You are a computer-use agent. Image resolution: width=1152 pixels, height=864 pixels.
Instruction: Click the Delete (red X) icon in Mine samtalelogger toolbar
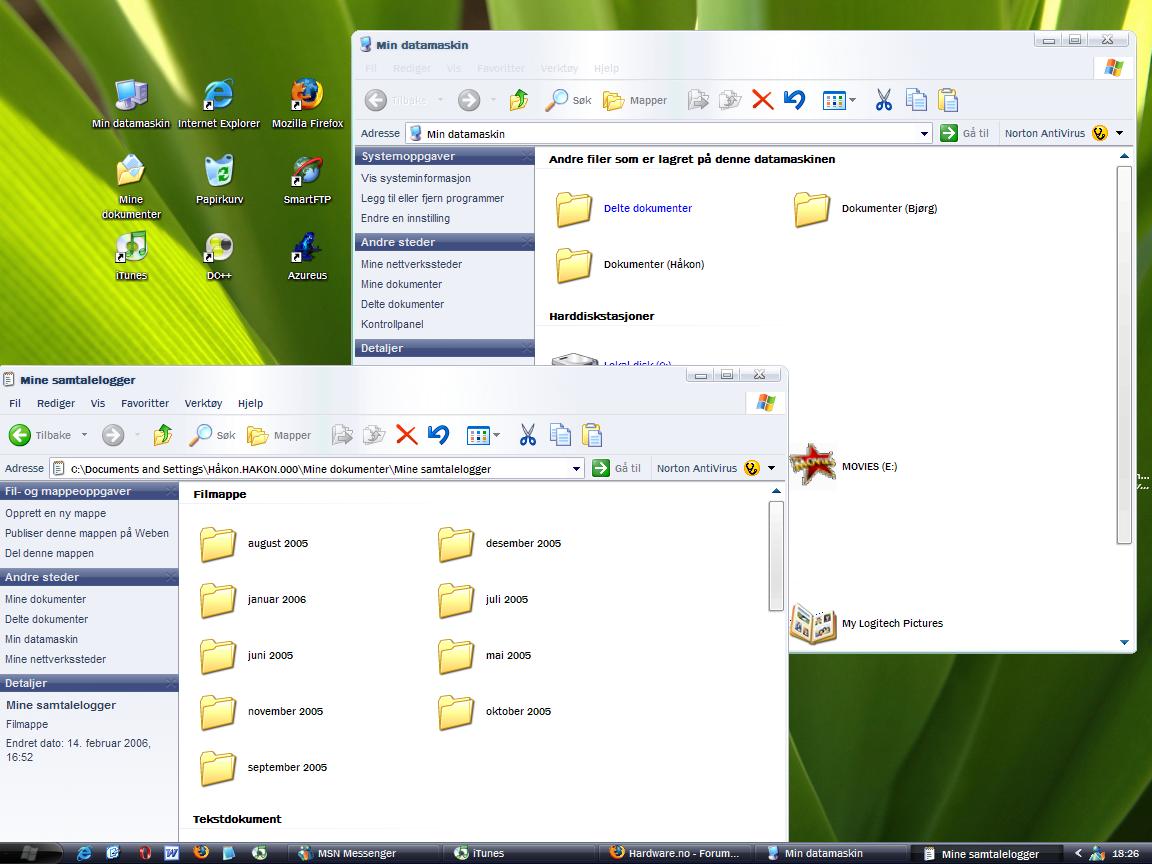point(406,435)
